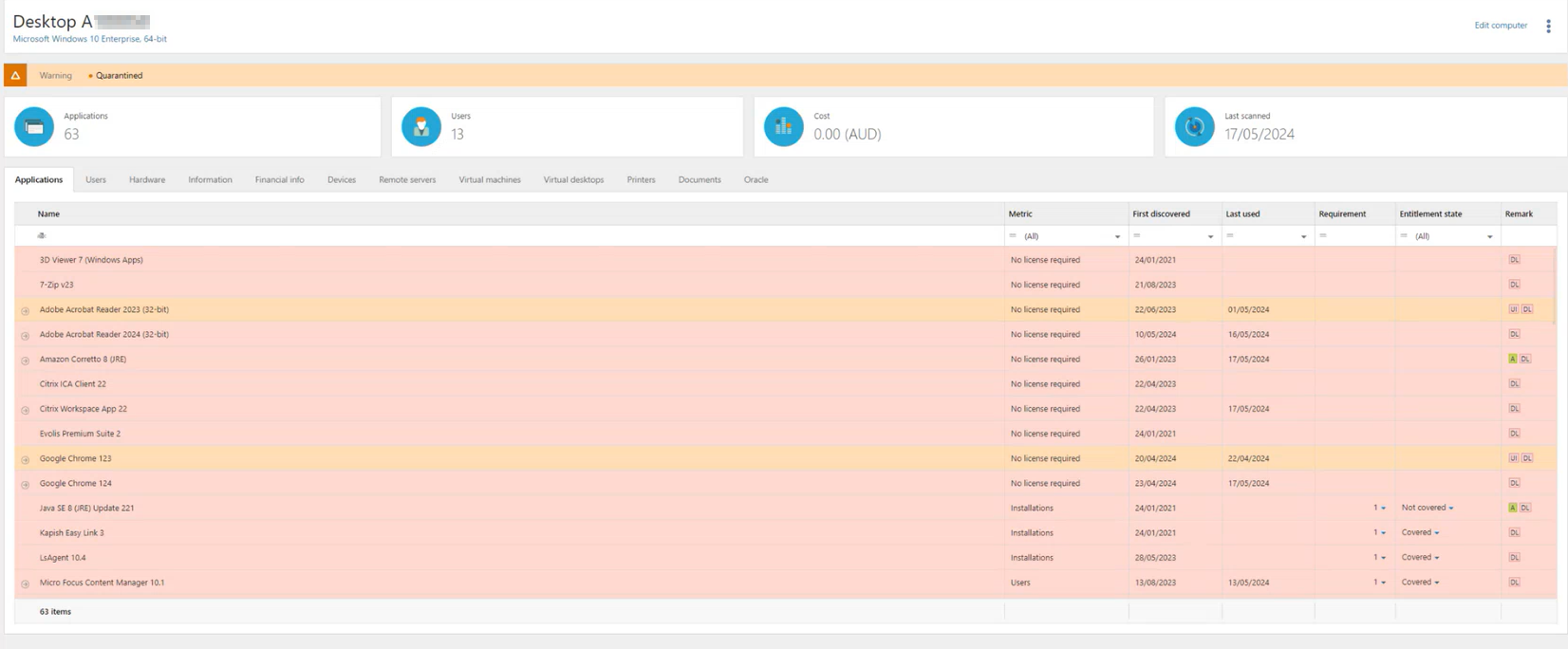
Task: Switch to the Devices tab
Action: [342, 179]
